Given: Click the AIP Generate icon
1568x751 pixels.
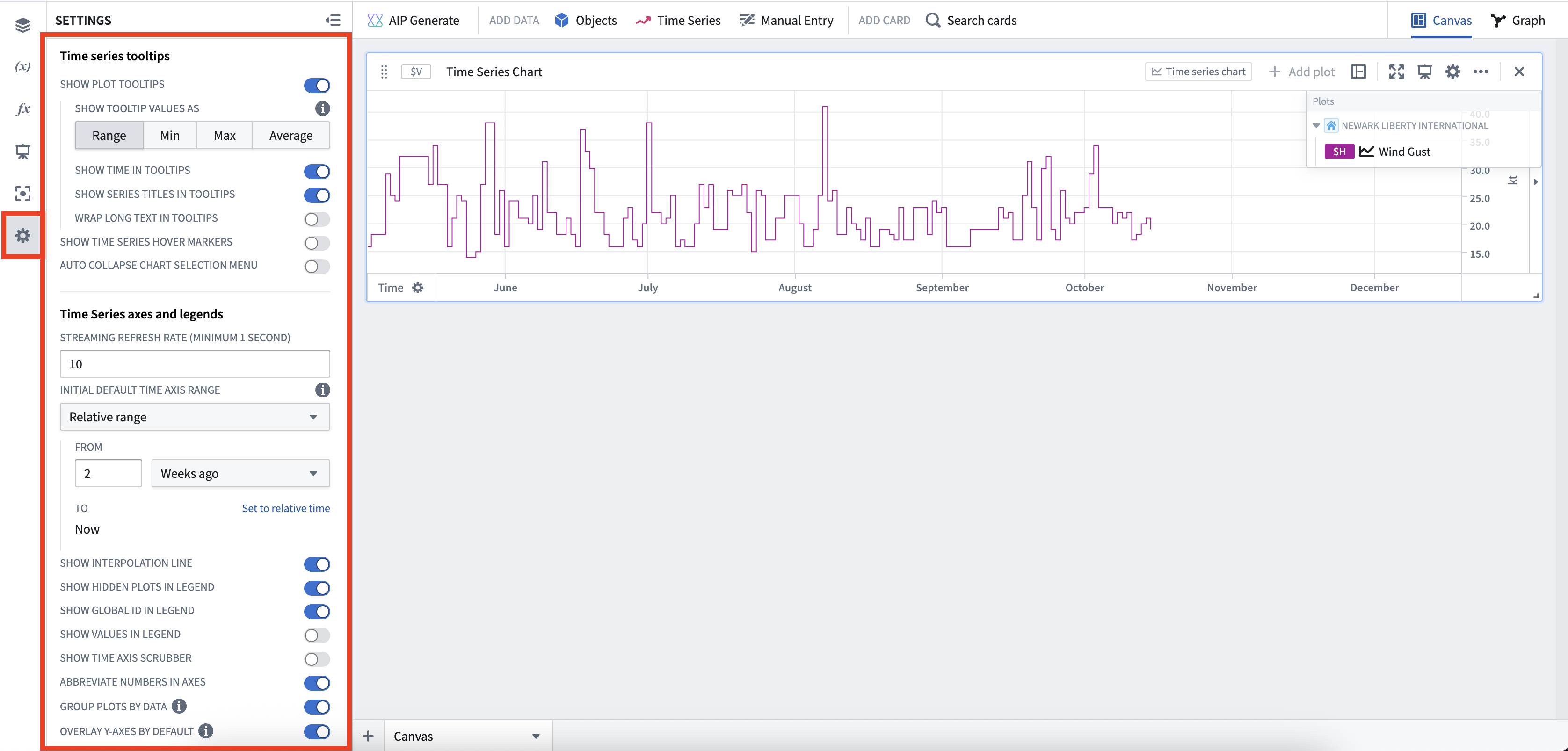Looking at the screenshot, I should (376, 20).
